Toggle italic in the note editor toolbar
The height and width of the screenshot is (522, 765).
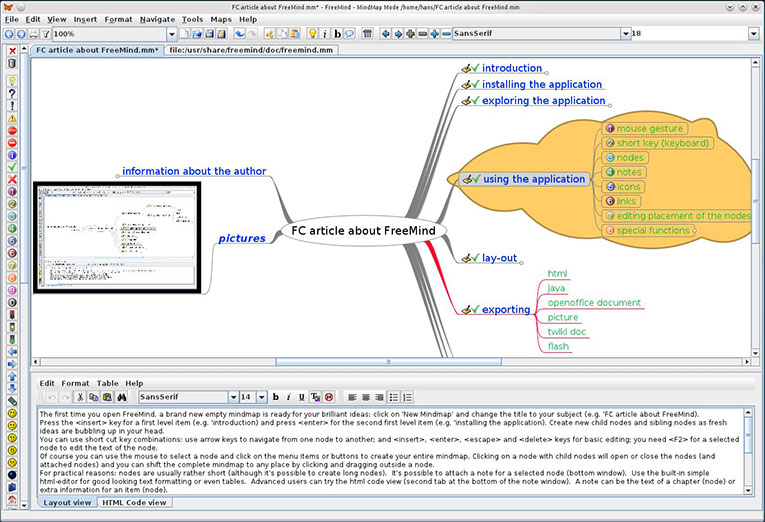tap(288, 397)
